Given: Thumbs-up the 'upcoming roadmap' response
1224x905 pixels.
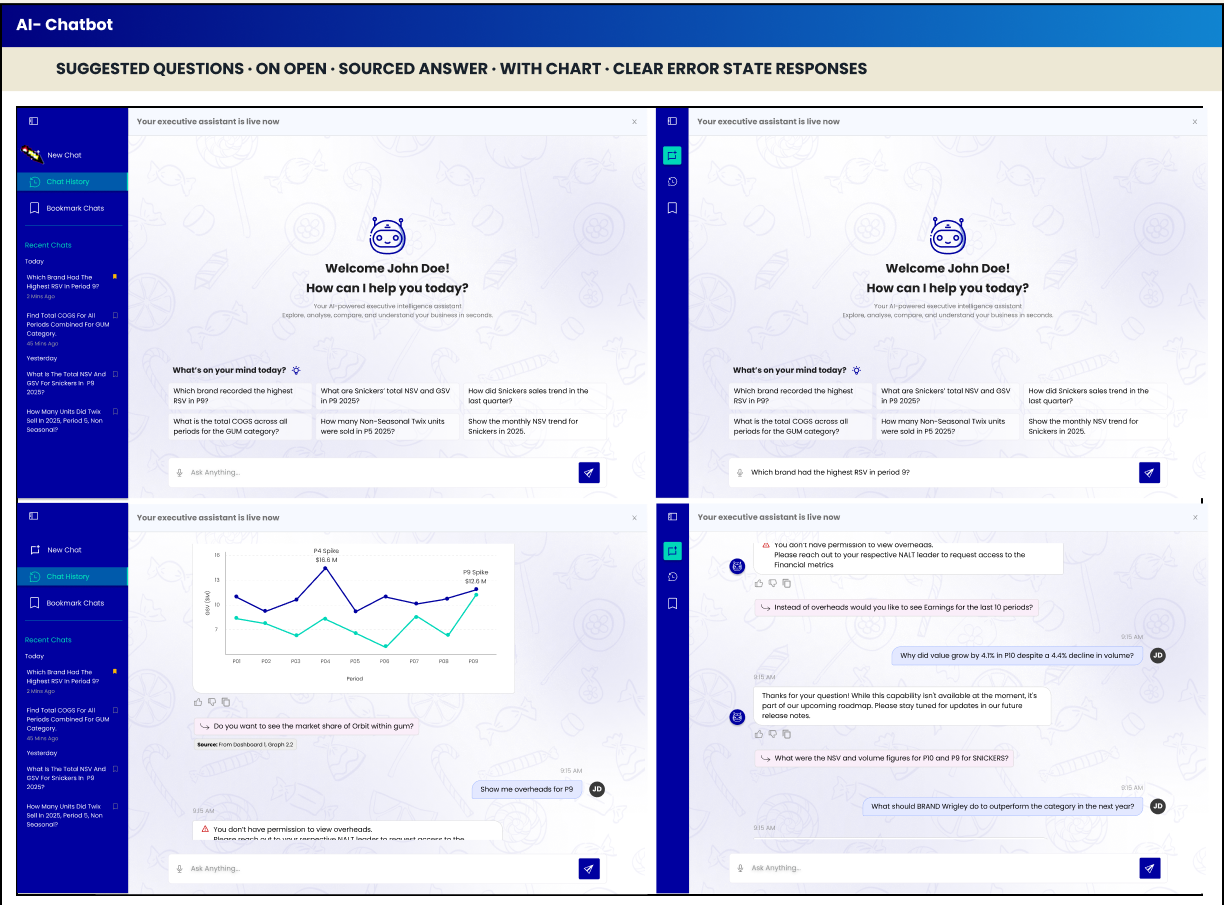Looking at the screenshot, I should (x=759, y=734).
